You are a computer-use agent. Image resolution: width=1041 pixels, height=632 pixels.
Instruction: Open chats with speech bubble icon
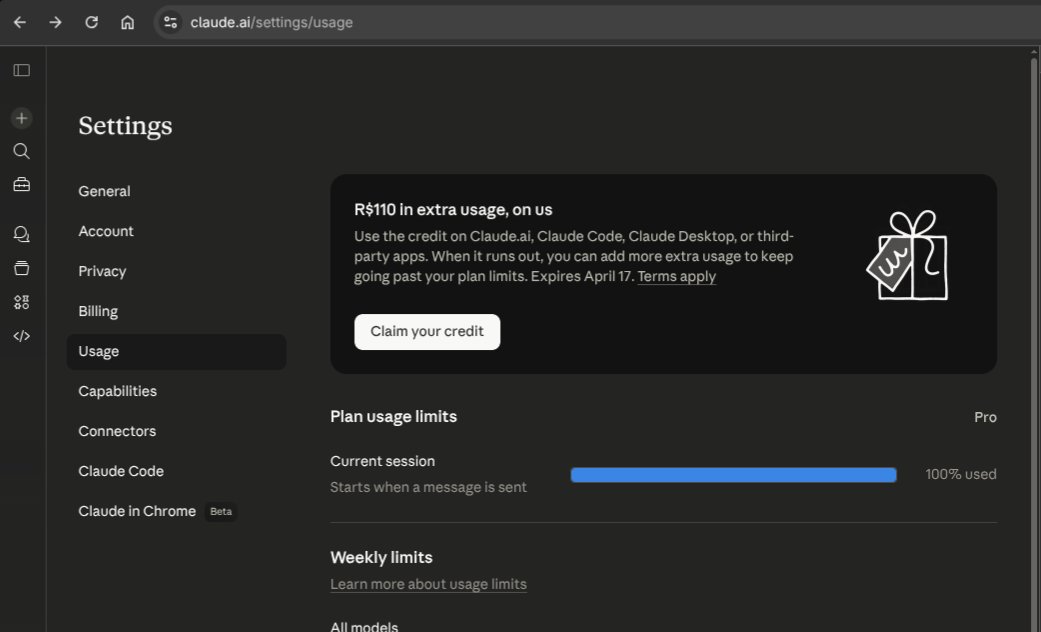pos(22,234)
